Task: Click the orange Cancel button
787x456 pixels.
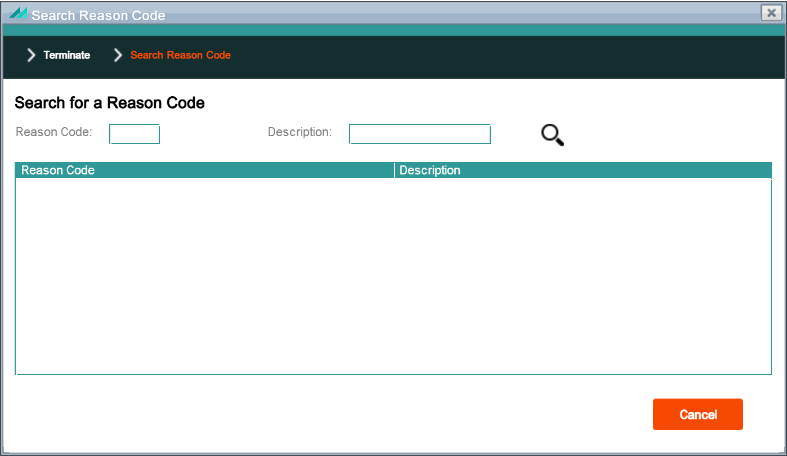Action: pos(698,414)
